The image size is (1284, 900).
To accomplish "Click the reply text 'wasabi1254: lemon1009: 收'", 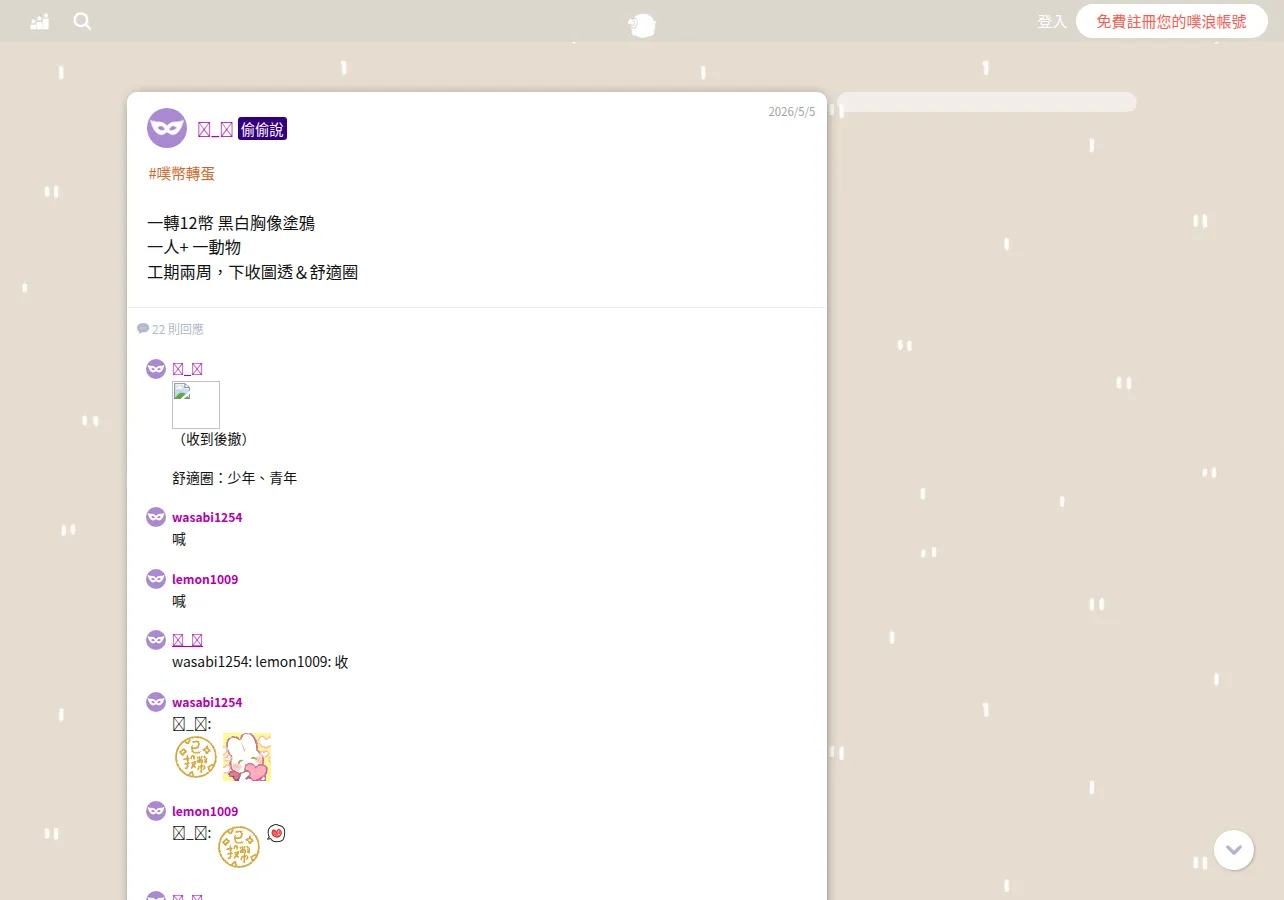I will pos(260,662).
